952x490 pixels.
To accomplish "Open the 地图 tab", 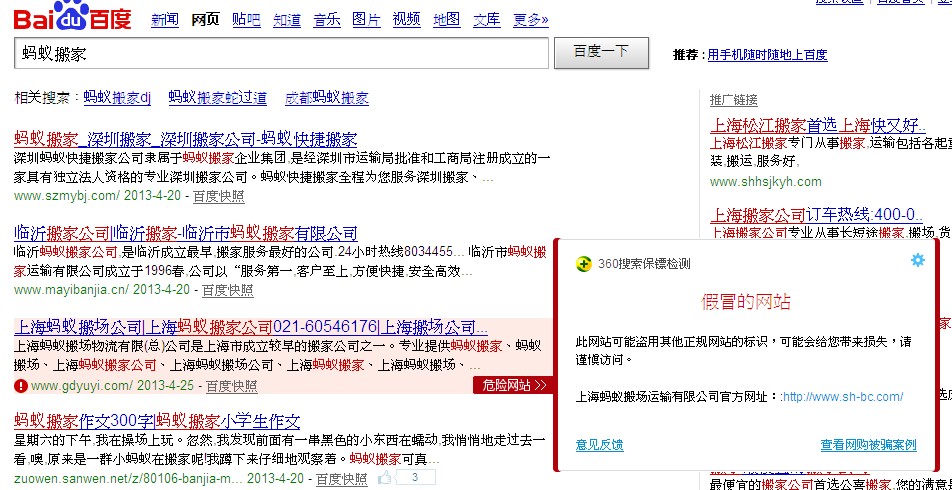I will point(446,20).
